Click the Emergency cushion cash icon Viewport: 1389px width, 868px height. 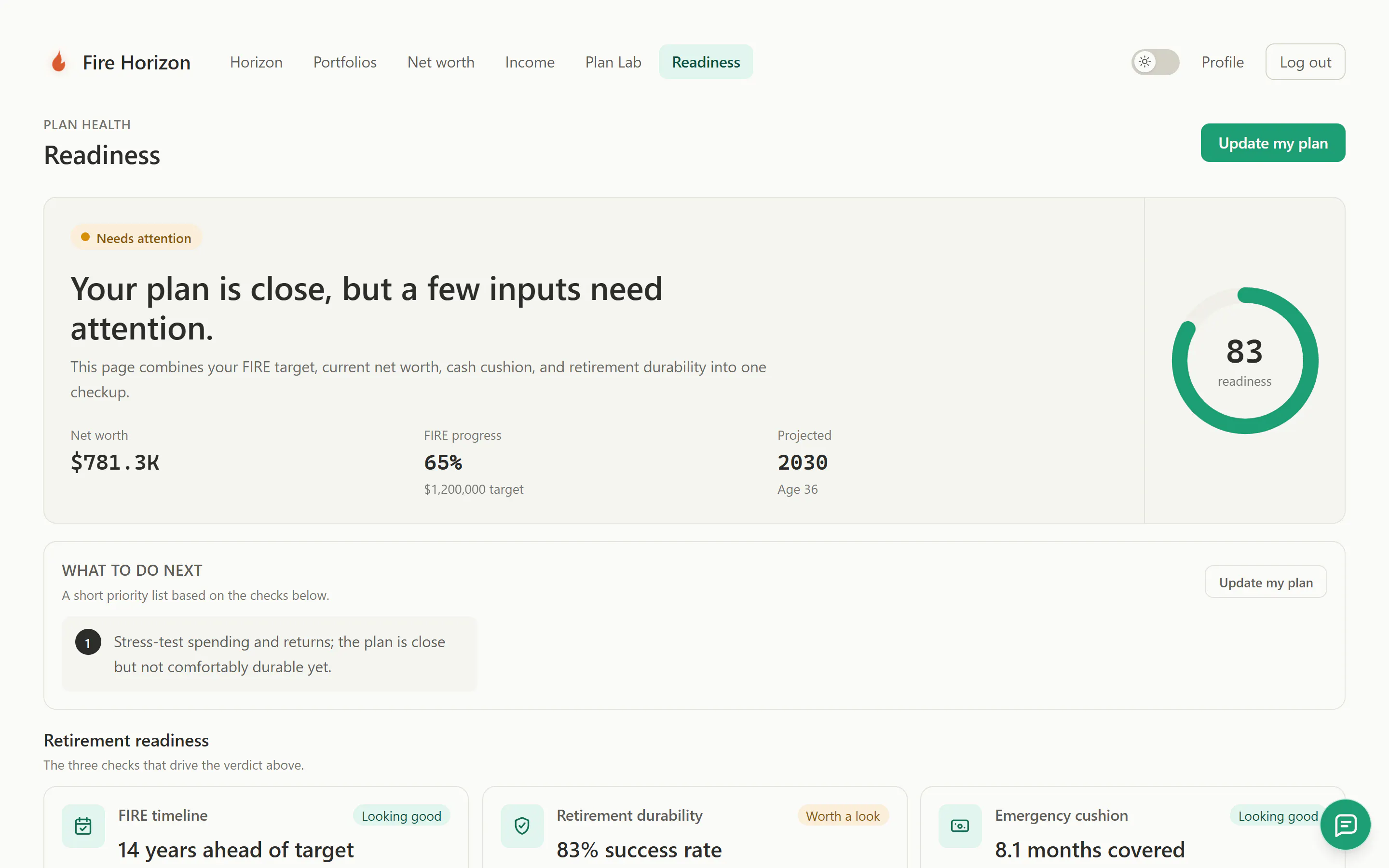pos(960,826)
